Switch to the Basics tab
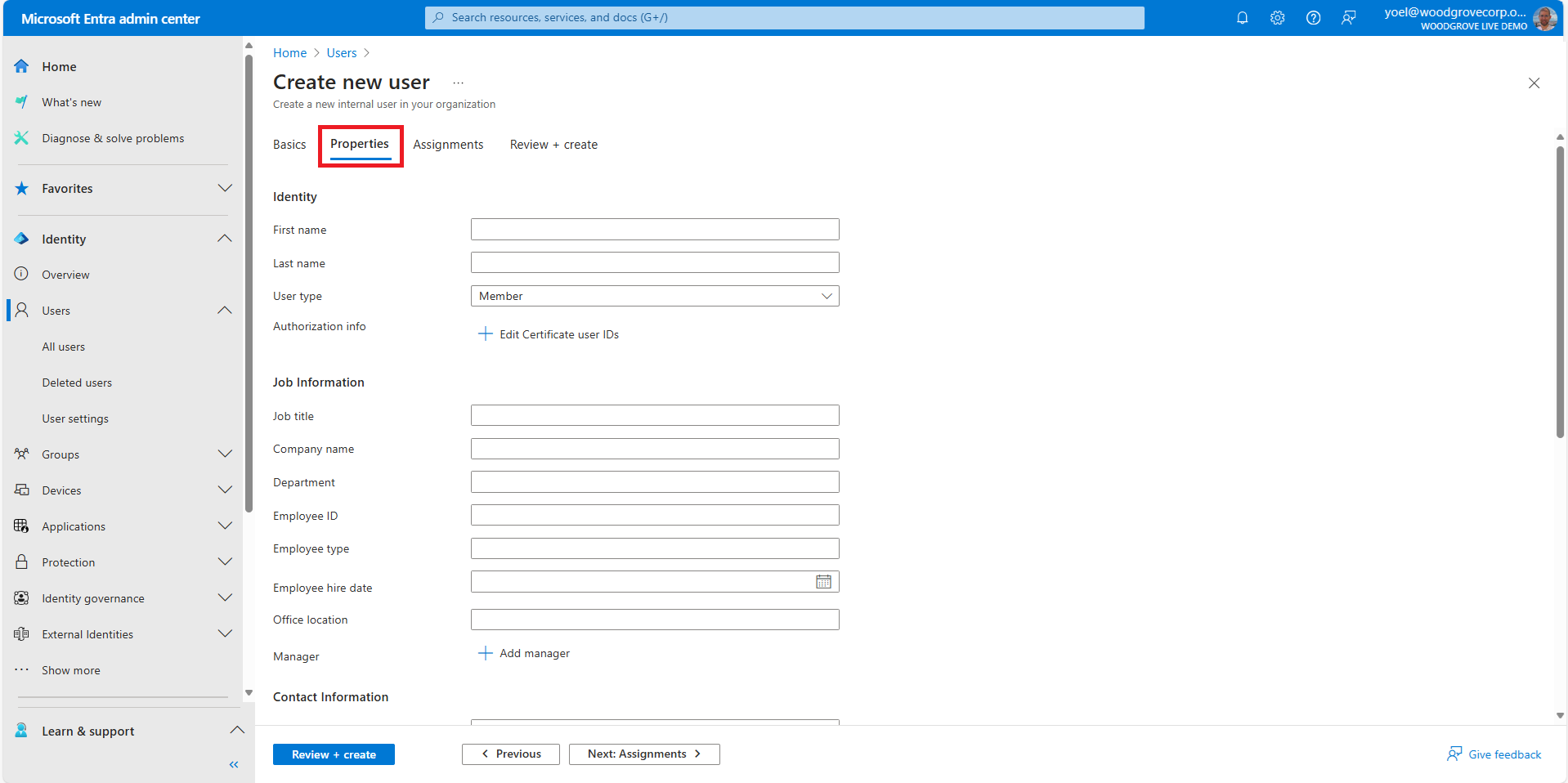1568x783 pixels. coord(289,145)
